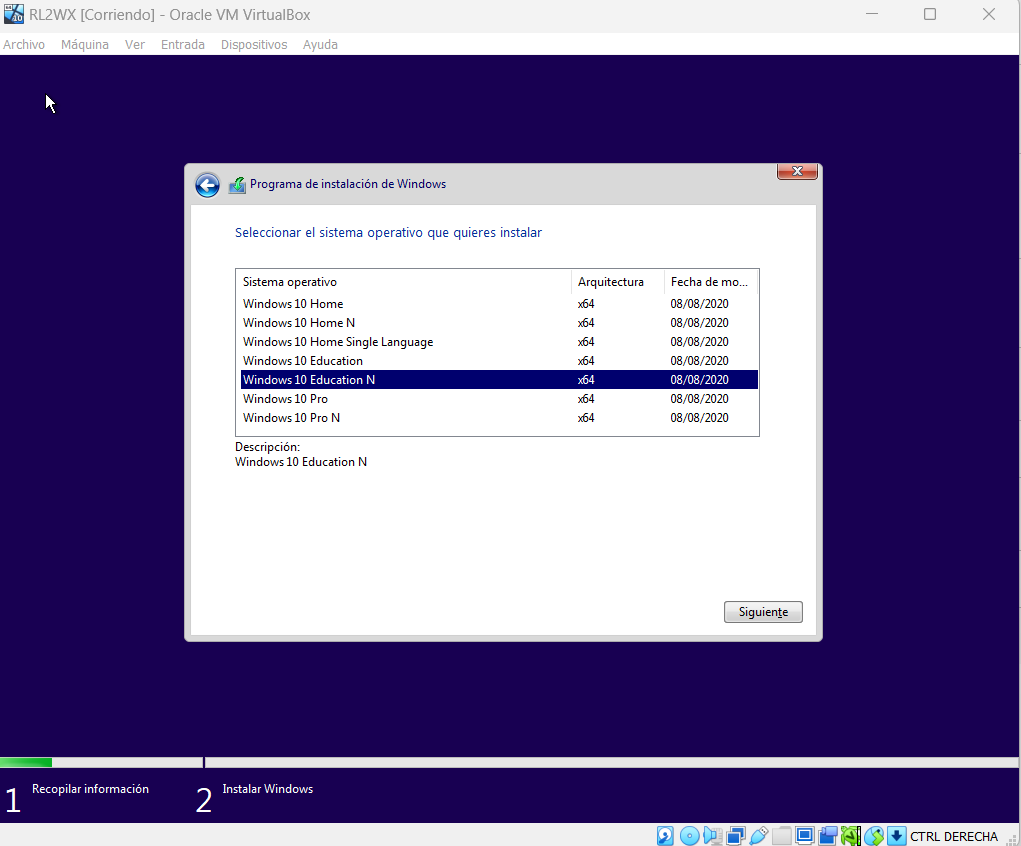
Task: Click the USB devices status icon
Action: click(x=759, y=836)
